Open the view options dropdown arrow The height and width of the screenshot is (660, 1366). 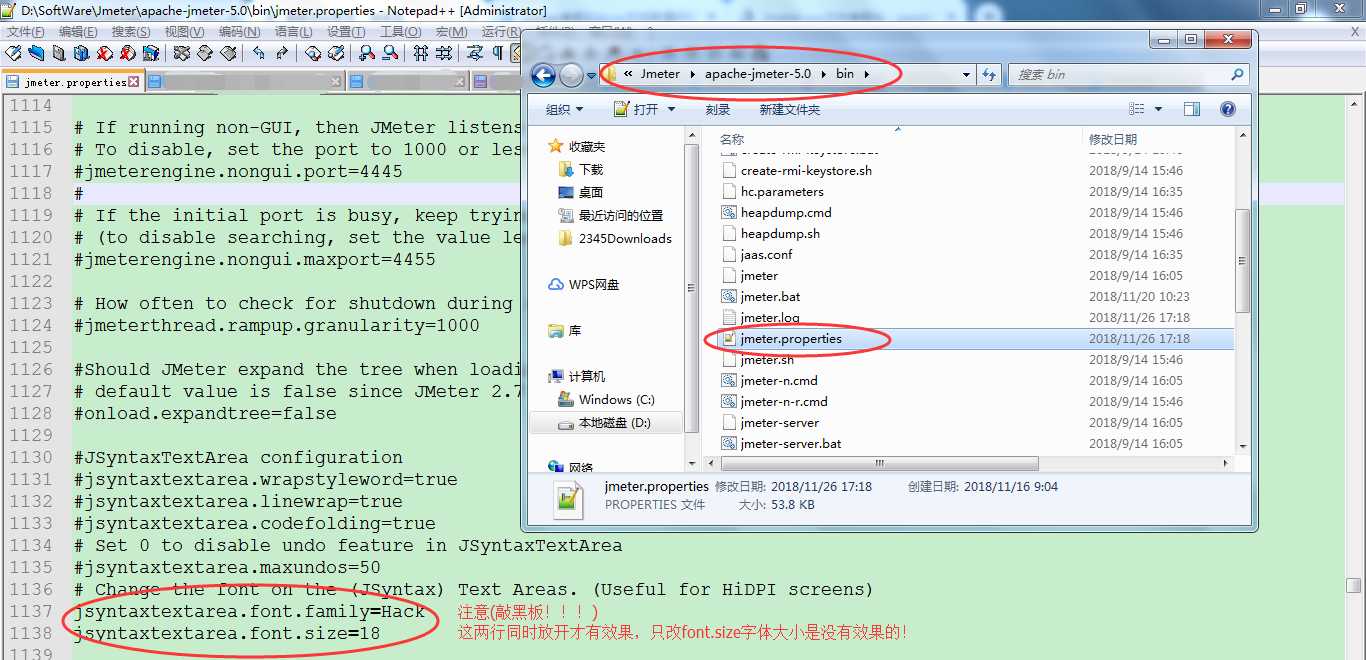pyautogui.click(x=1159, y=109)
